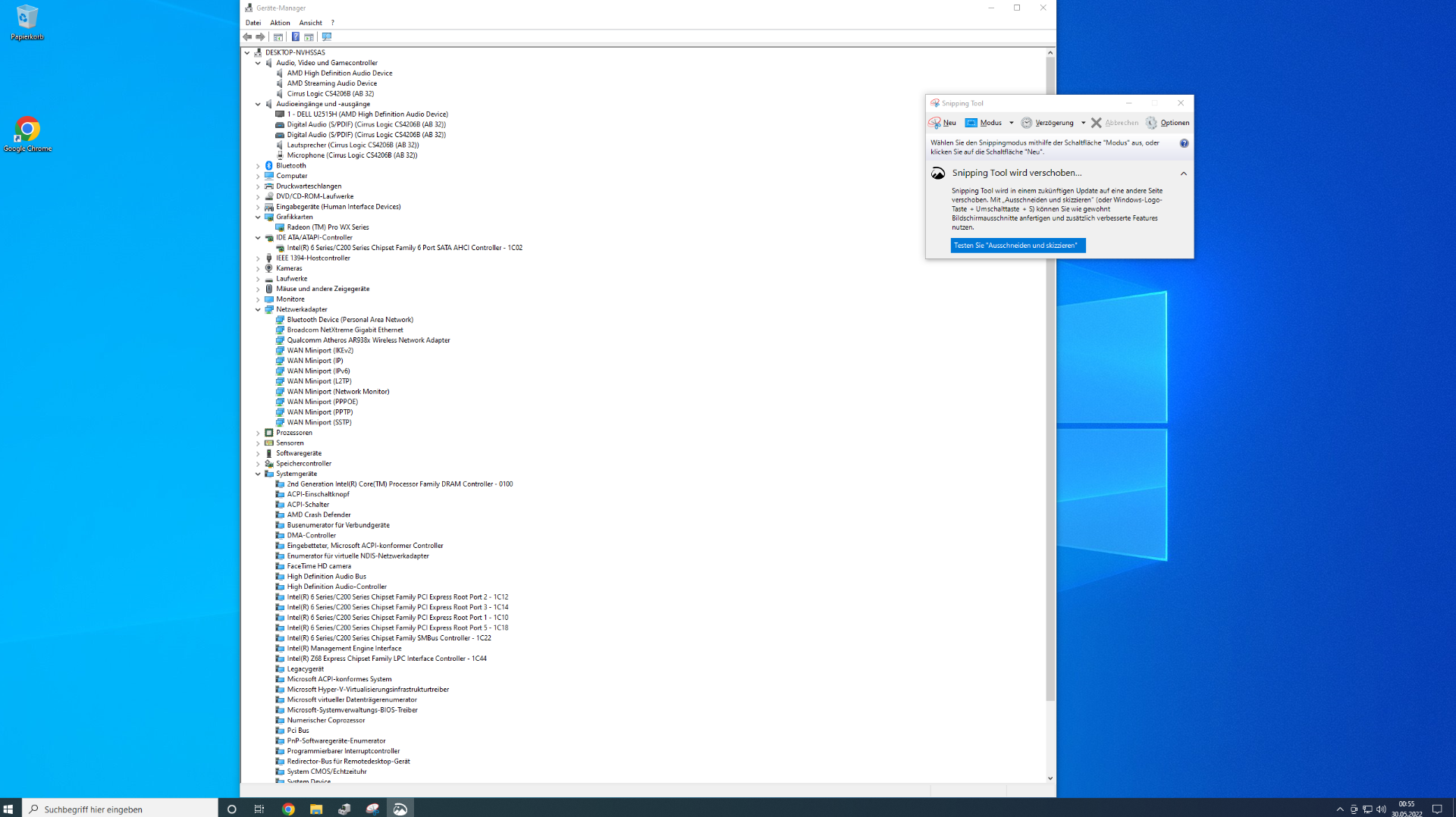Screen dimensions: 1456x817
Task: Click Testen Sie "Ausschneiden und skizzieren" button
Action: pos(1018,246)
